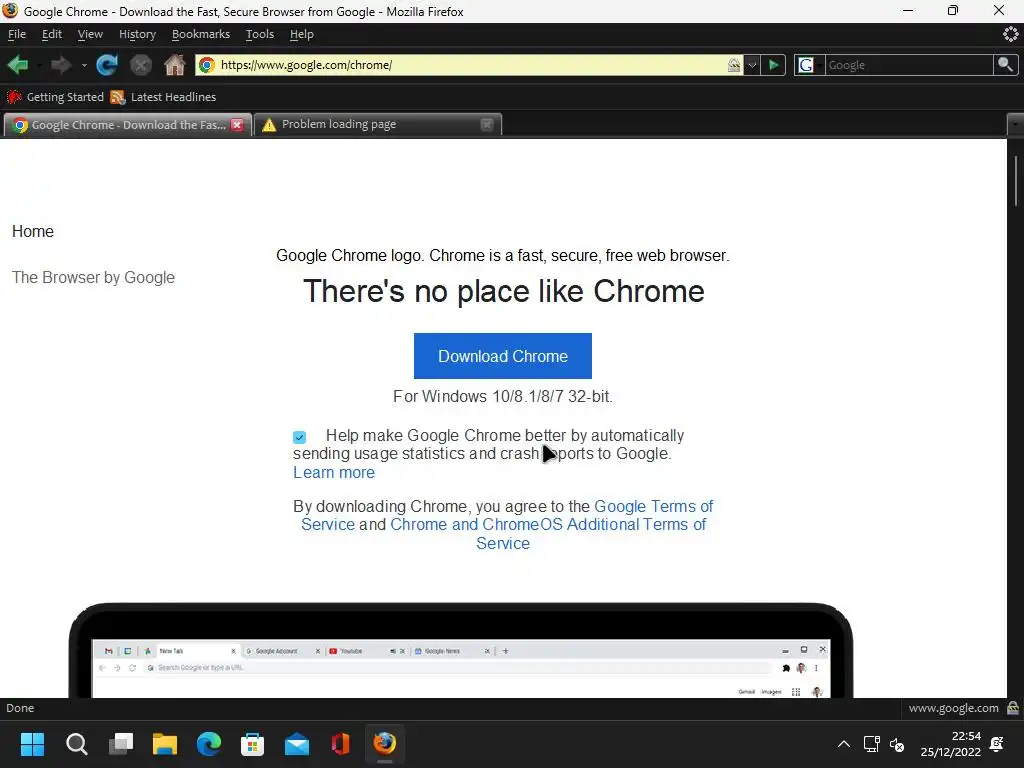
Task: Click the green Back arrow button
Action: click(18, 65)
